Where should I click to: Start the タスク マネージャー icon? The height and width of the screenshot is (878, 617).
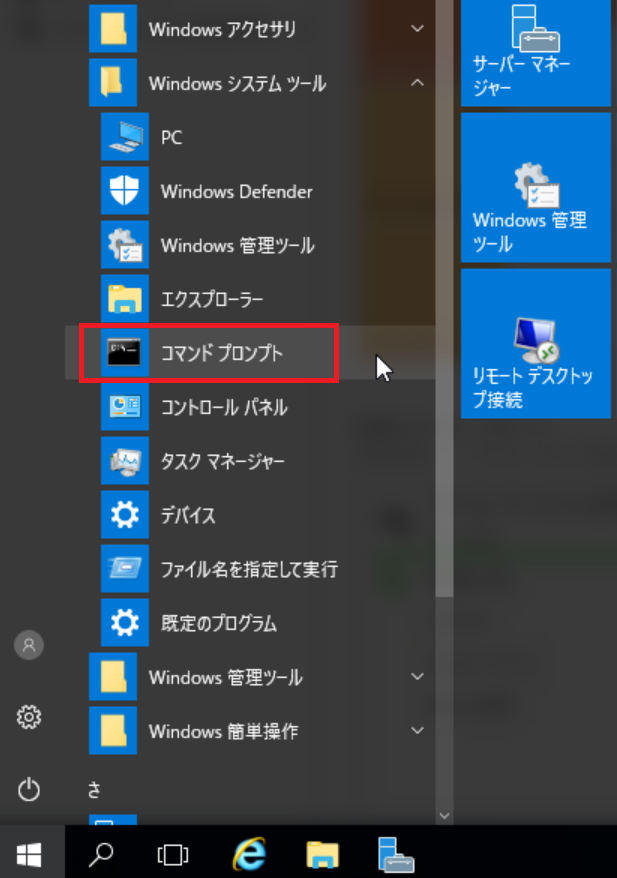click(125, 461)
